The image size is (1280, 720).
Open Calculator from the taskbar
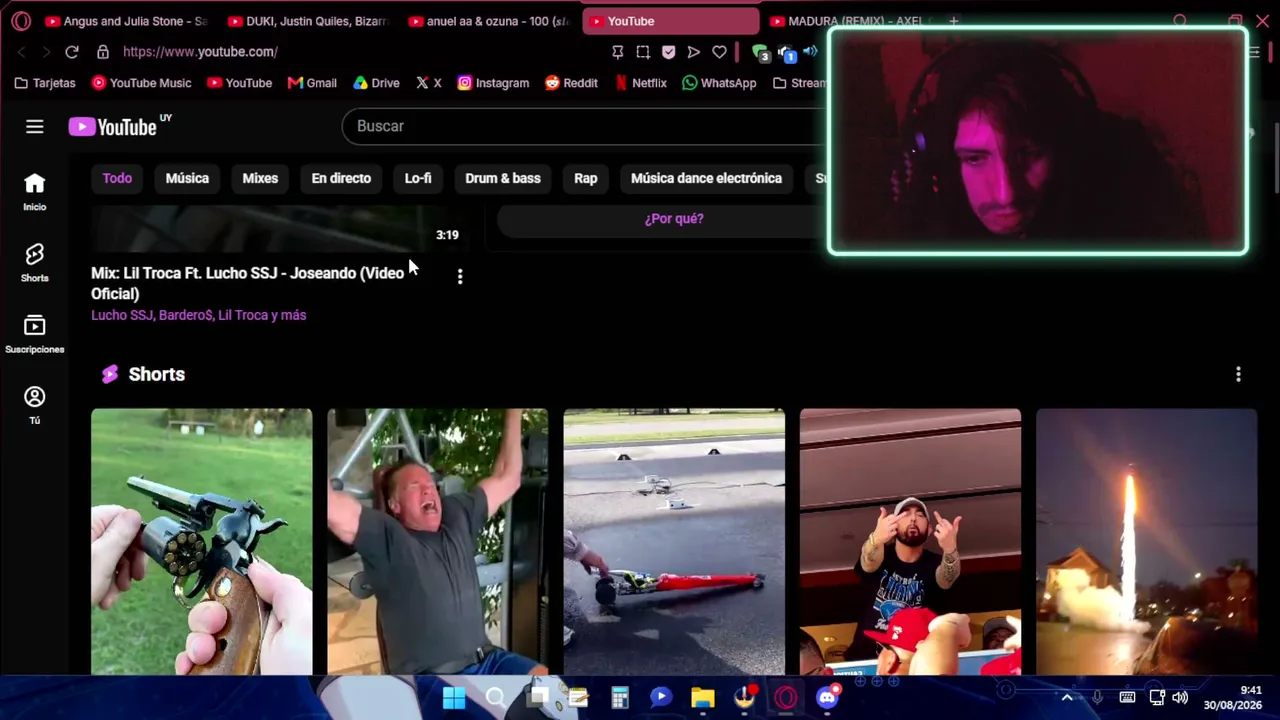tap(620, 698)
